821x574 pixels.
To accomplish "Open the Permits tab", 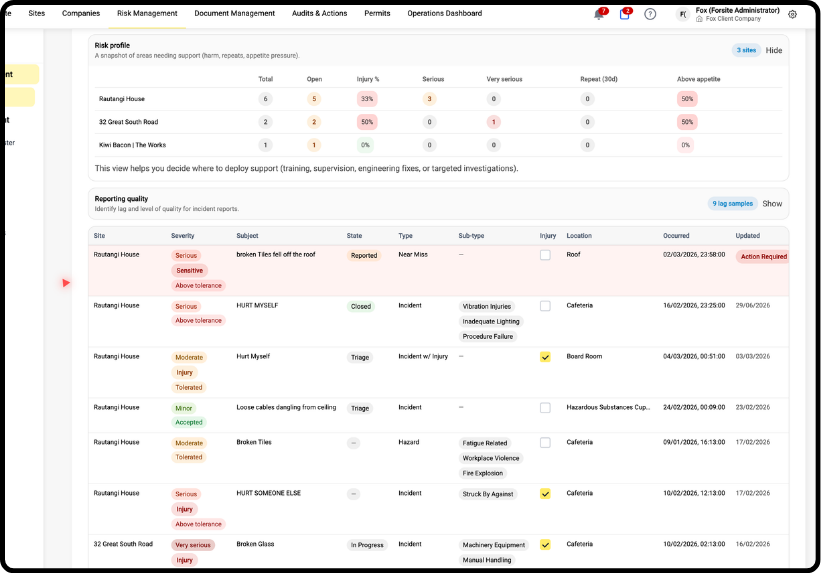I will pyautogui.click(x=377, y=13).
